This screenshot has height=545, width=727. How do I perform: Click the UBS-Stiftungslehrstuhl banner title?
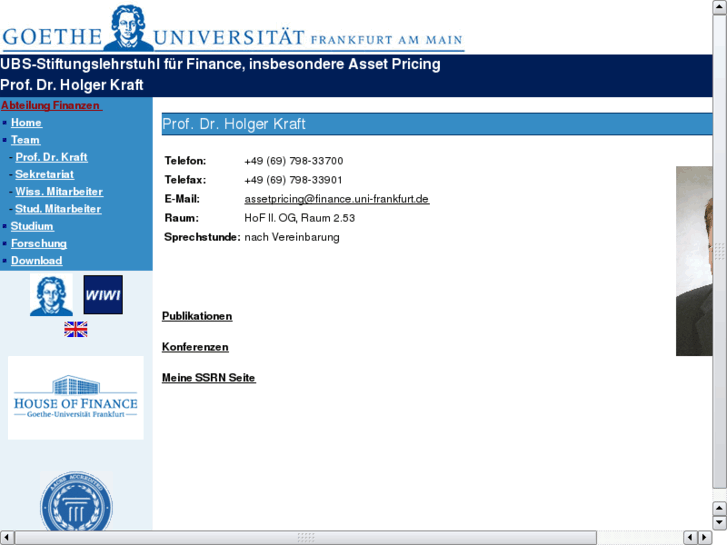coord(220,64)
